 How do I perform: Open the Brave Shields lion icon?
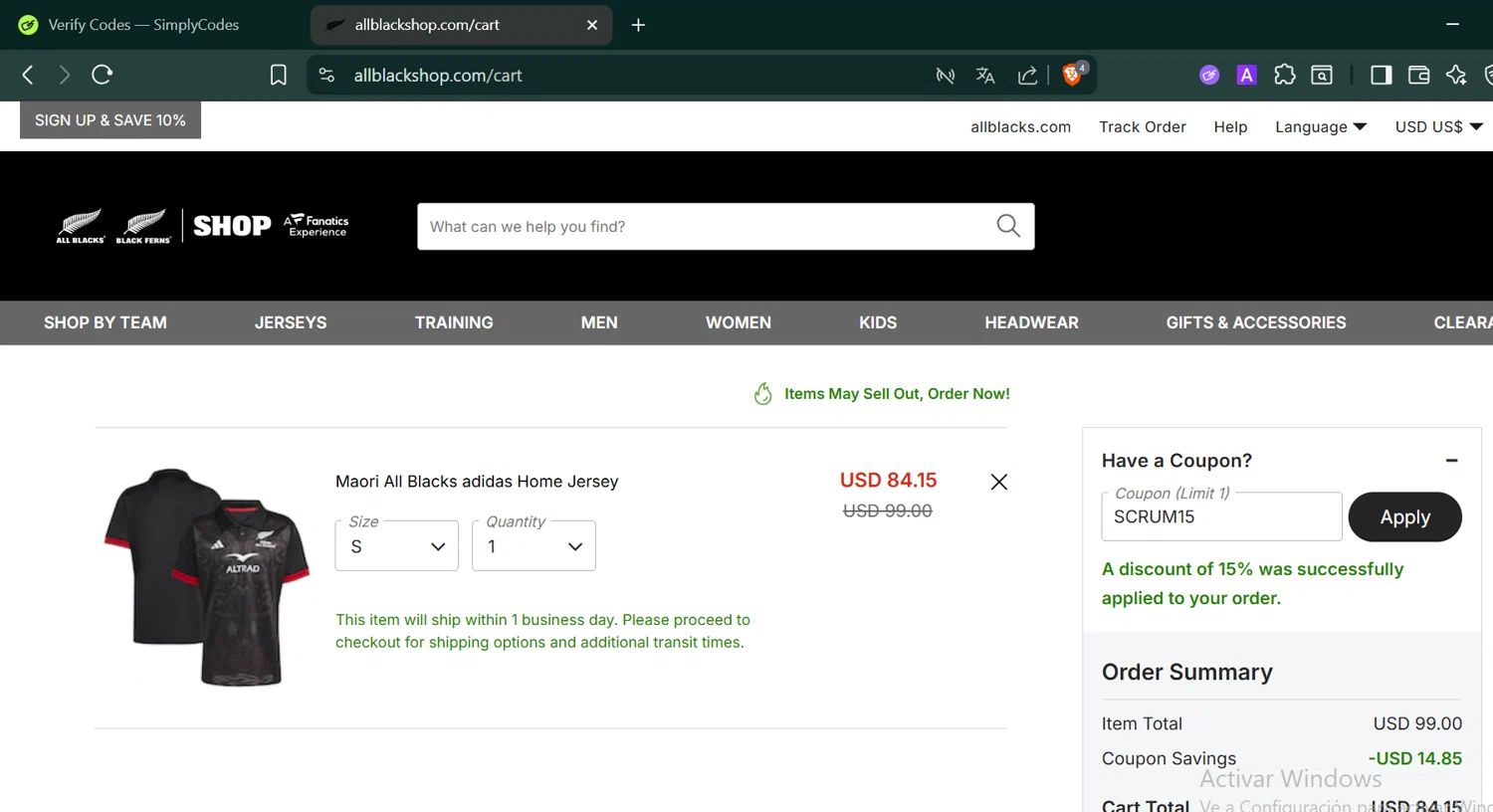[1073, 74]
